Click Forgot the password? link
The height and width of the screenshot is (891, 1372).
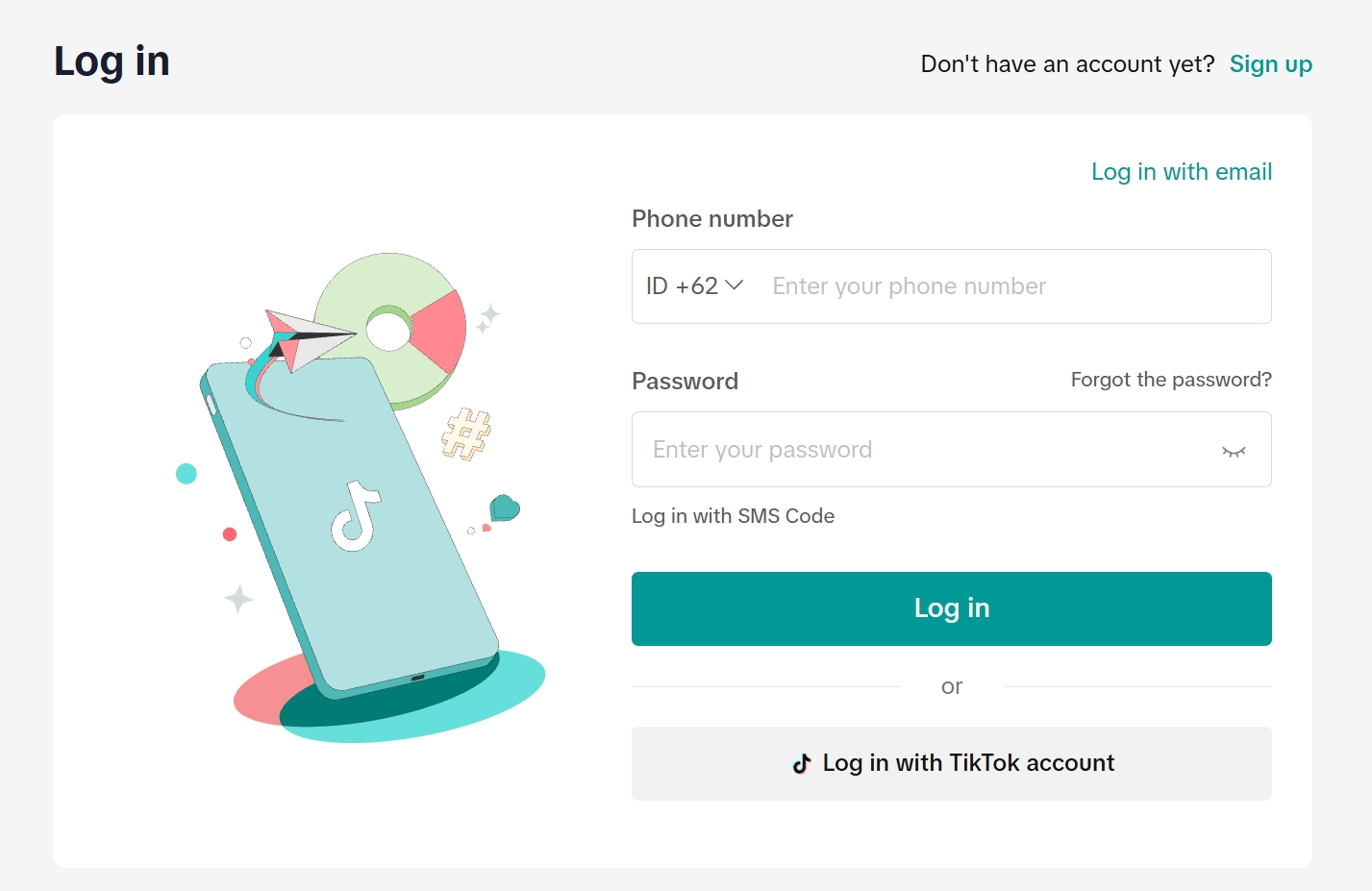coord(1170,380)
